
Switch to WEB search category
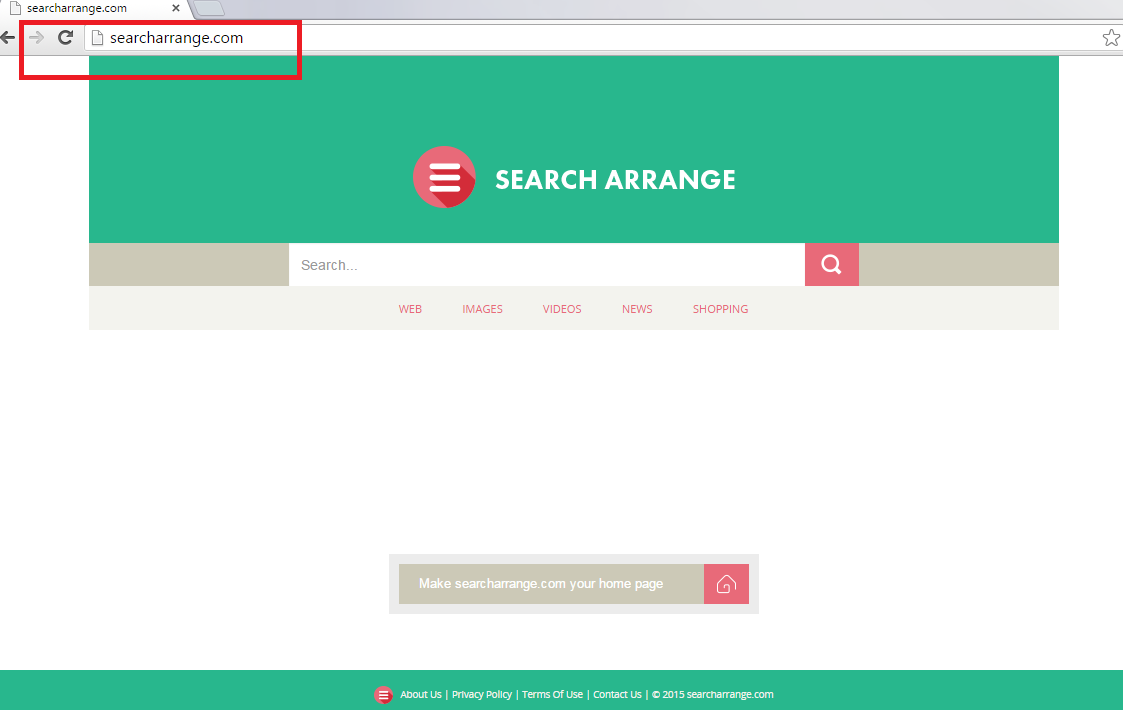coord(410,309)
